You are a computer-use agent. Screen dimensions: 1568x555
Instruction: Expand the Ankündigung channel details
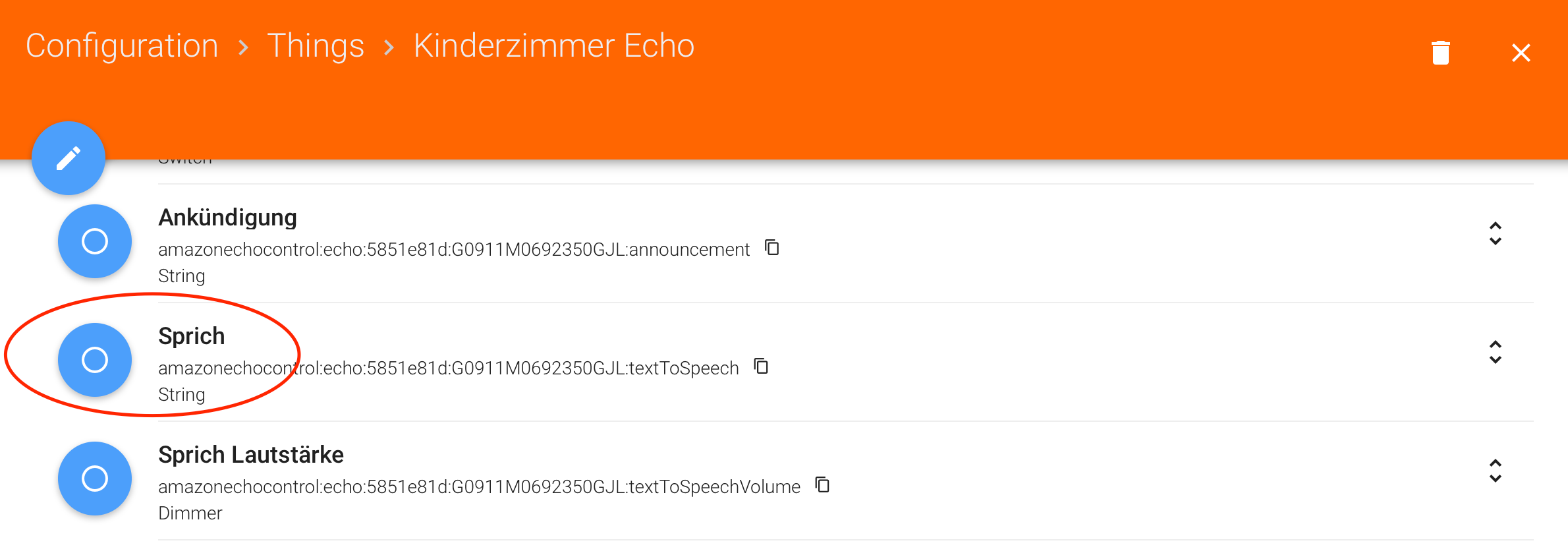pyautogui.click(x=1496, y=234)
